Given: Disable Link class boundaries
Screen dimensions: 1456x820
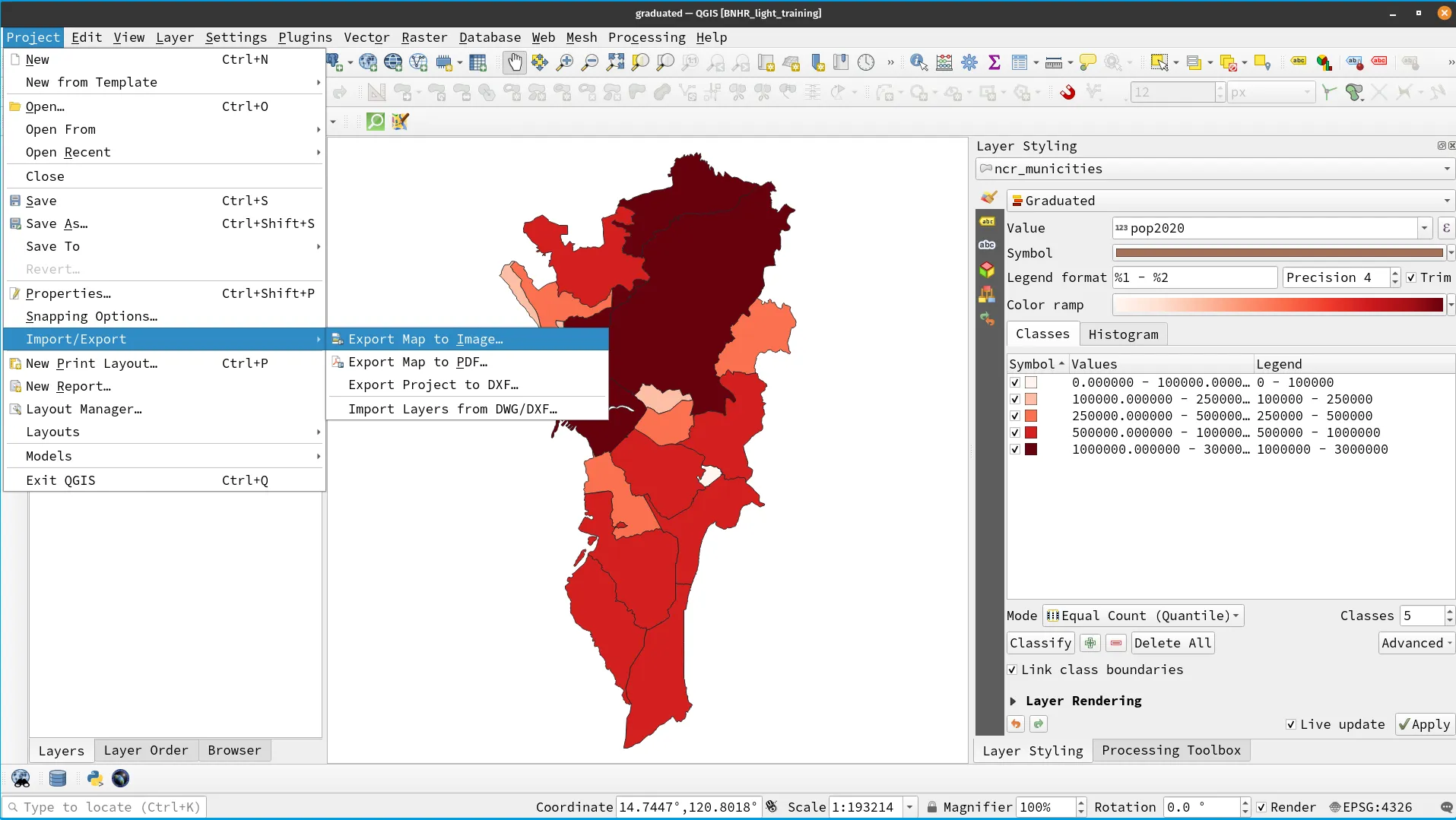Looking at the screenshot, I should [1012, 670].
